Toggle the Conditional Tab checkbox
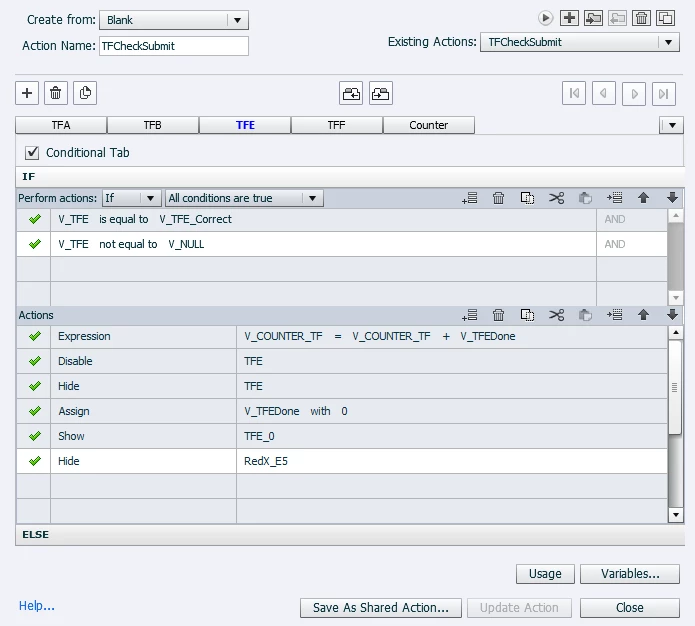This screenshot has height=626, width=695. 32,153
